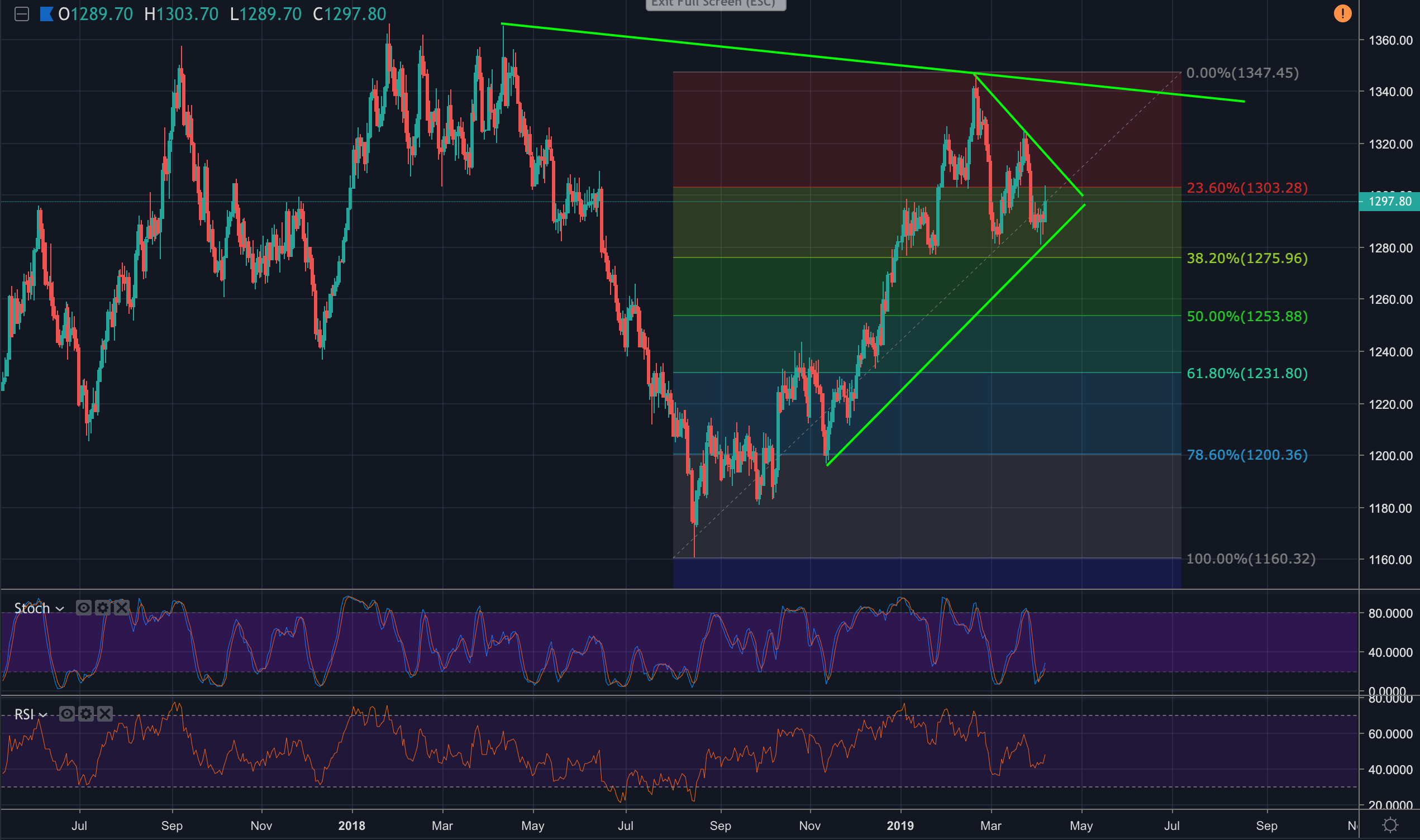
Task: Select the 38.20%(1275.96) Fibonacci level label
Action: (1247, 259)
